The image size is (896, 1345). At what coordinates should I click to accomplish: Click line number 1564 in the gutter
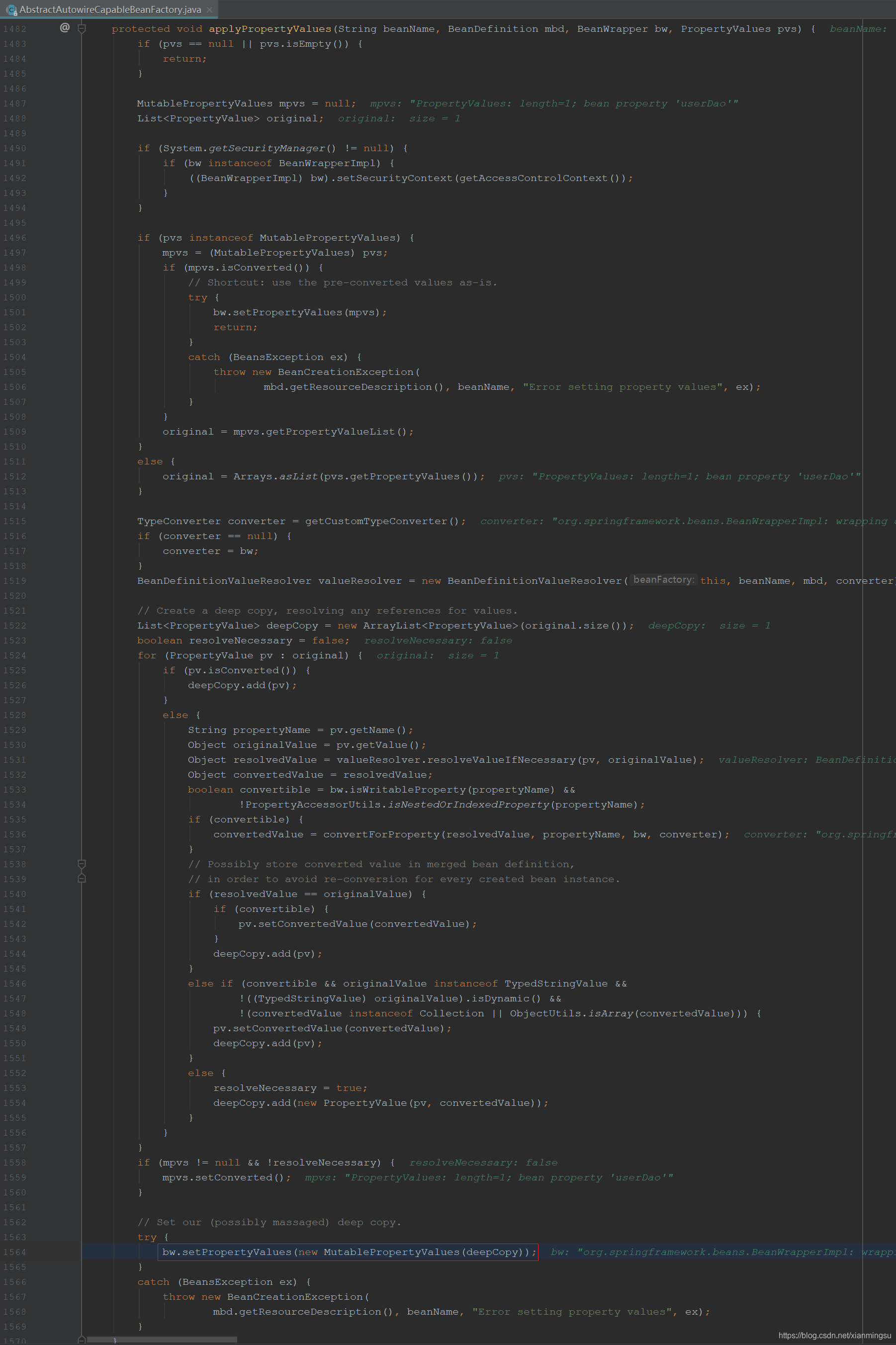14,1252
